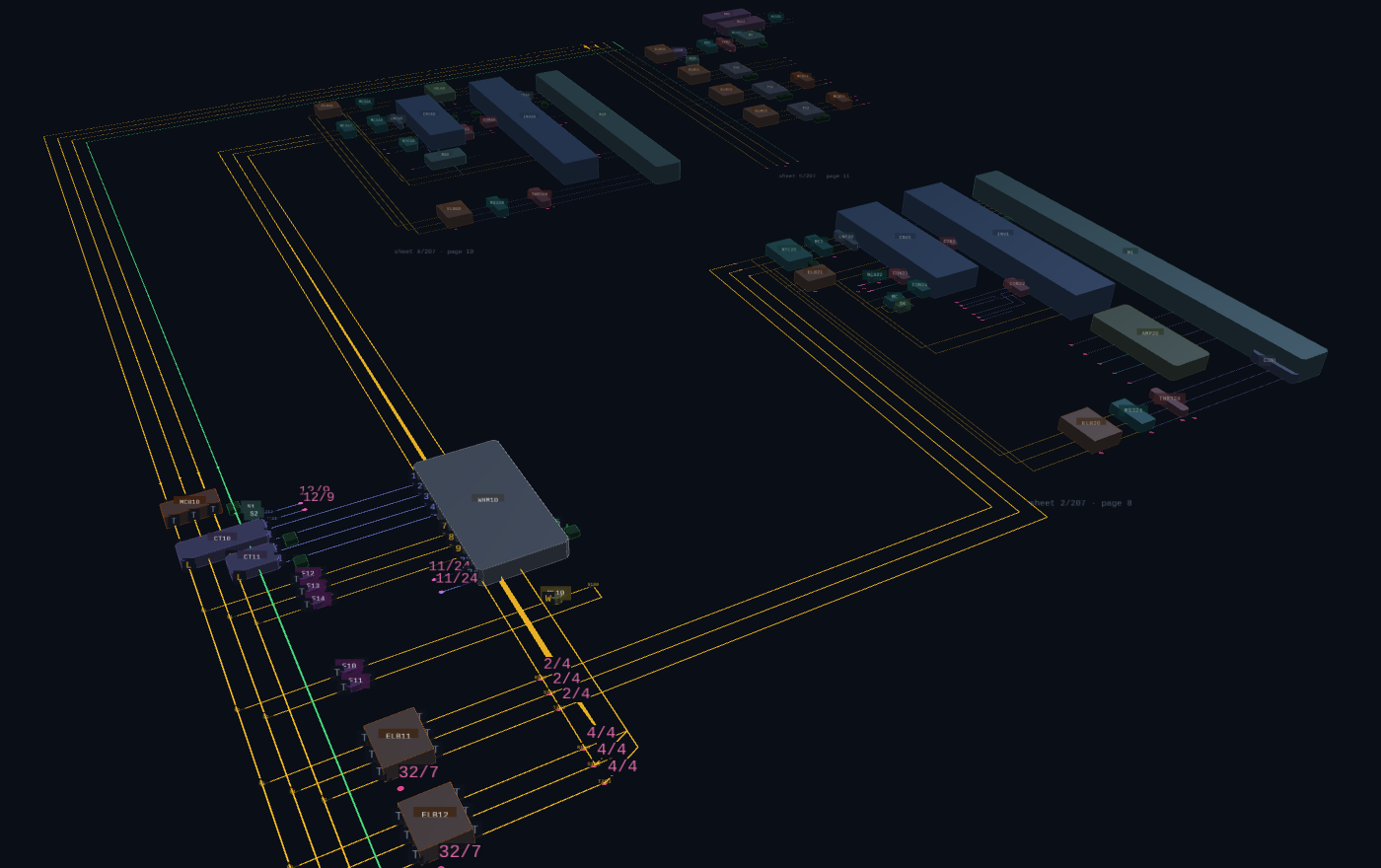Click the MS320 component
This screenshot has height=868, width=1381.
tap(497, 205)
